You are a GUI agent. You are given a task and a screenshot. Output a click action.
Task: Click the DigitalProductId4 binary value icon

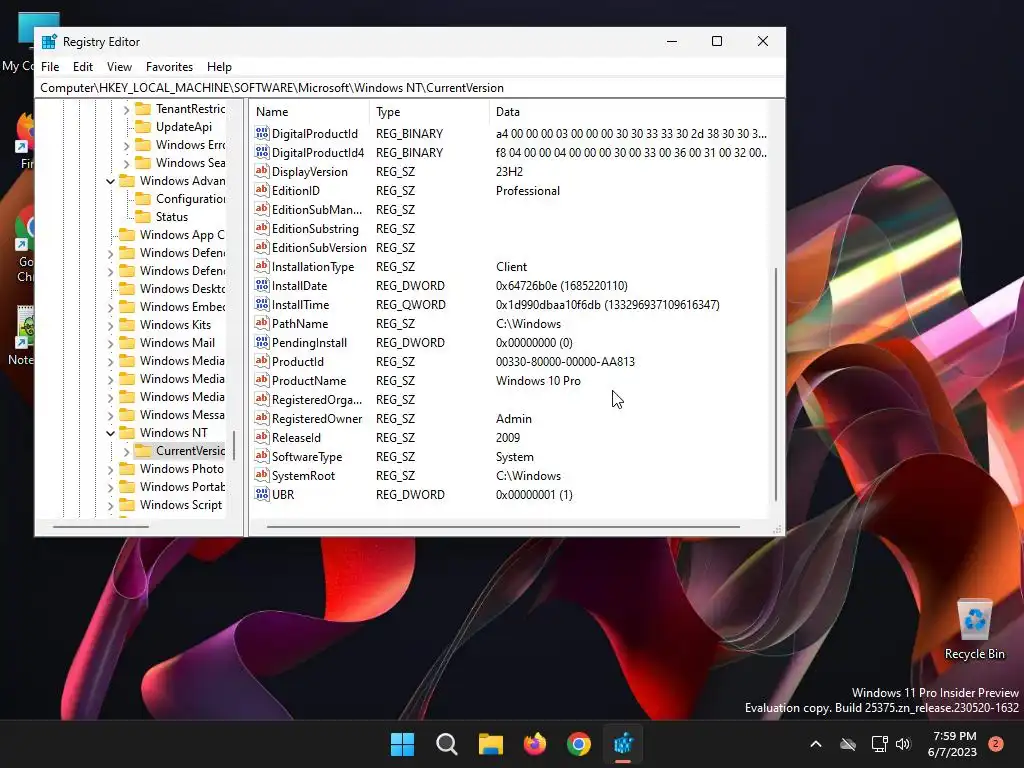coord(262,152)
